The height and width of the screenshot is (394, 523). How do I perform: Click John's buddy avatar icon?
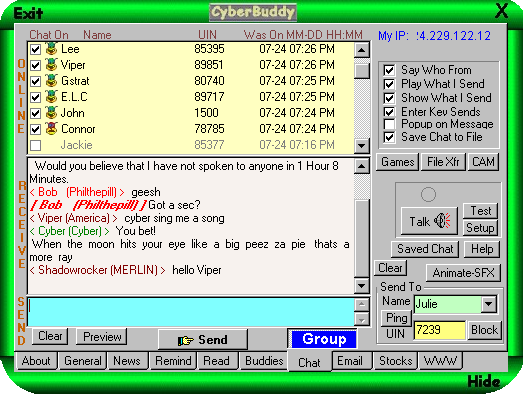click(x=51, y=113)
